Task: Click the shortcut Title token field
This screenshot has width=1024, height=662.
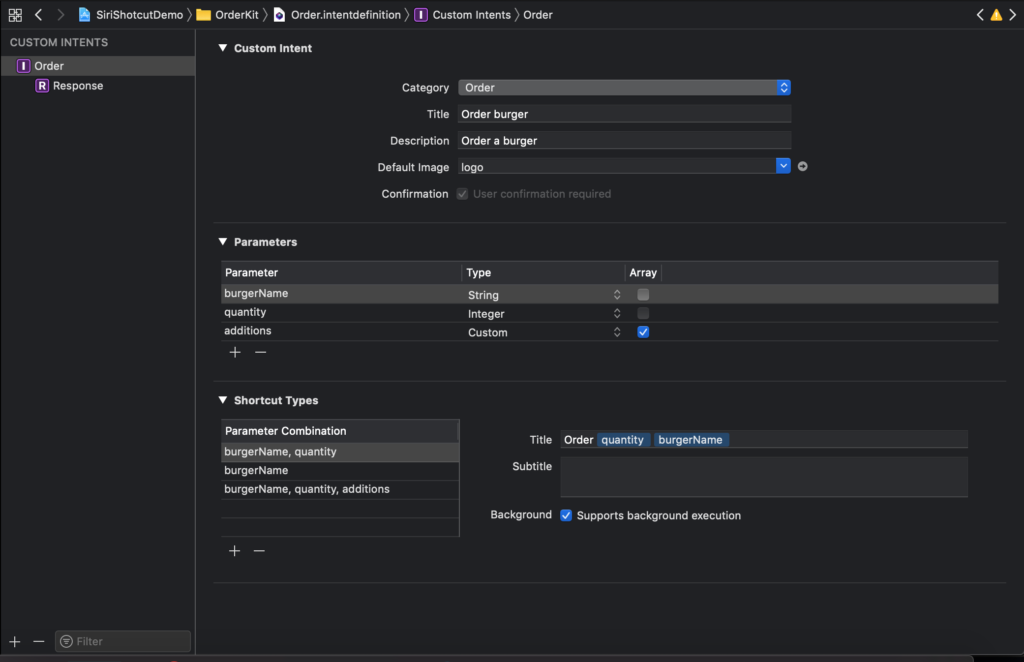Action: pyautogui.click(x=764, y=439)
